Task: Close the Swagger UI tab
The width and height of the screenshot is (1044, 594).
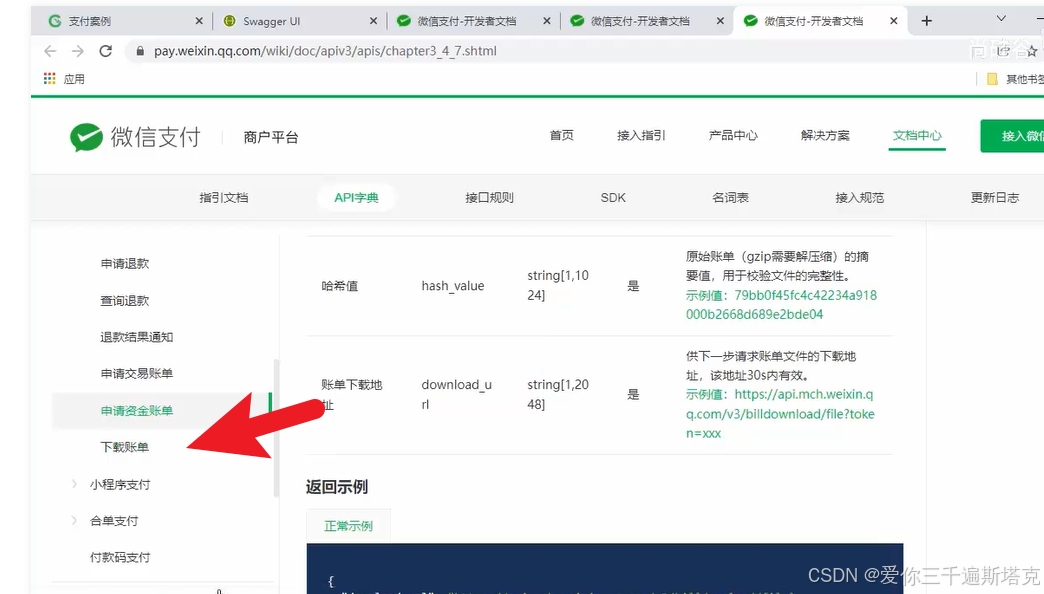Action: click(373, 21)
